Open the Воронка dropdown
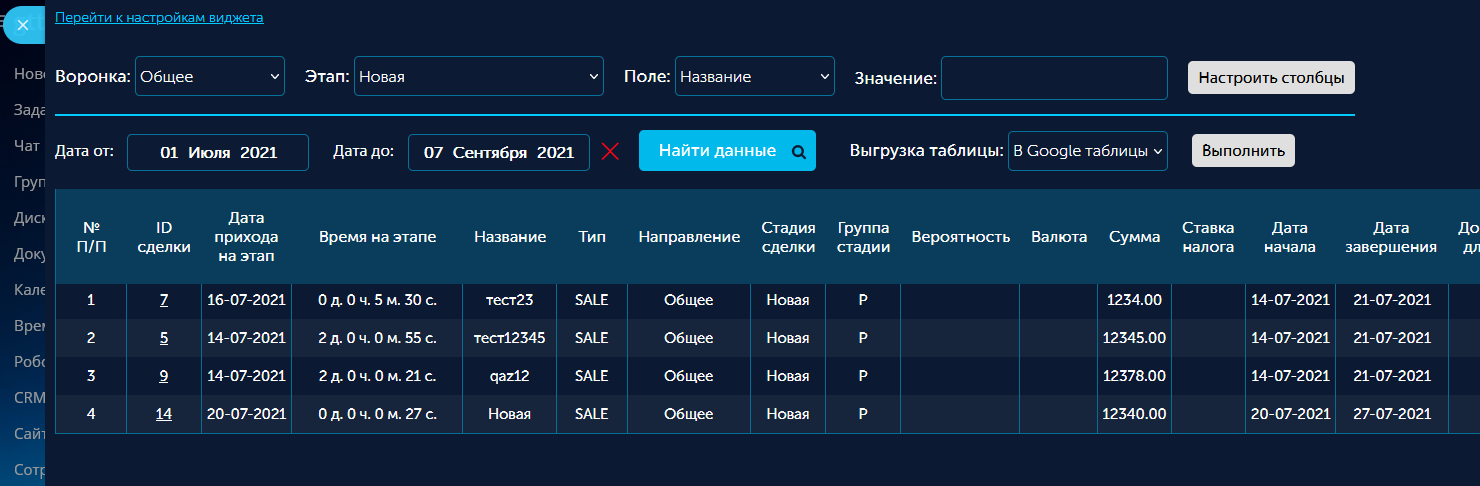The height and width of the screenshot is (486, 1480). pyautogui.click(x=210, y=77)
